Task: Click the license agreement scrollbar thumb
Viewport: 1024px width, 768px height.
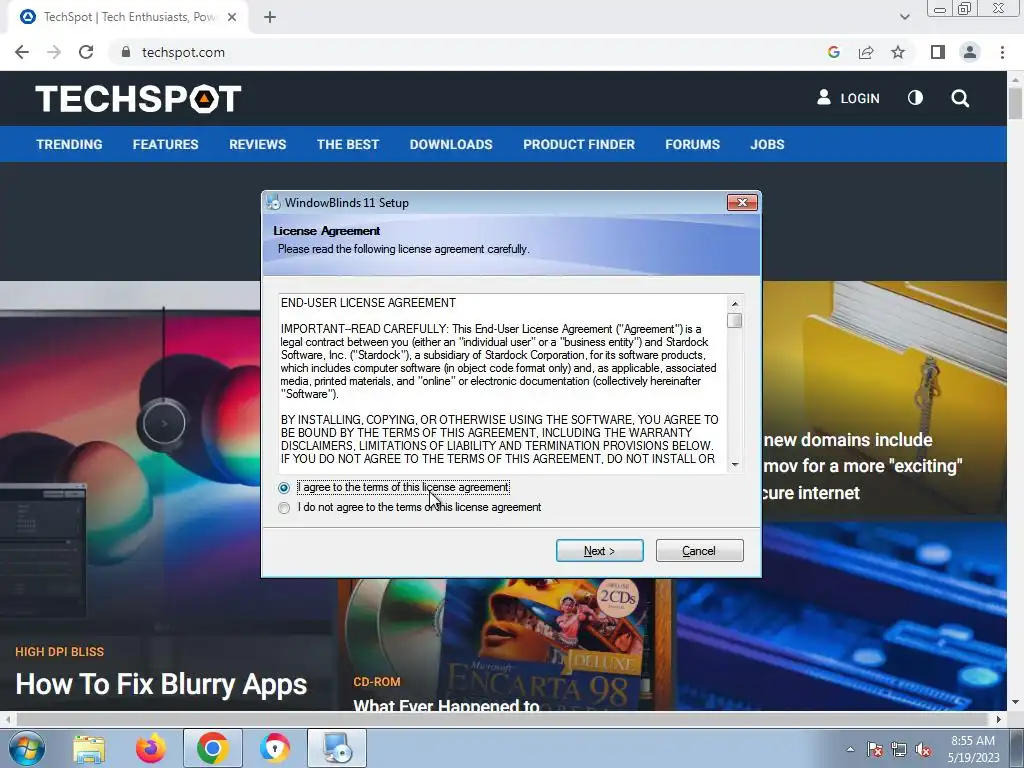Action: point(735,321)
